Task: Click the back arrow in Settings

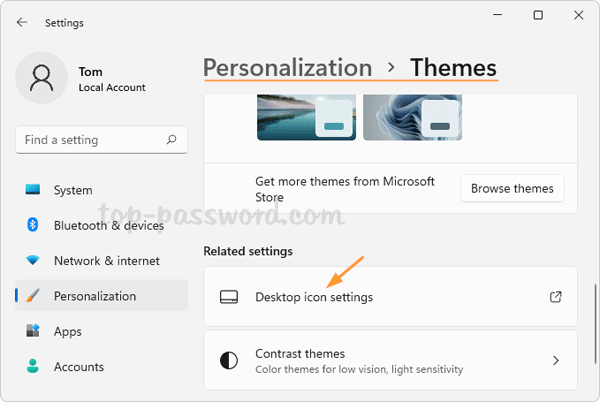Action: click(24, 22)
